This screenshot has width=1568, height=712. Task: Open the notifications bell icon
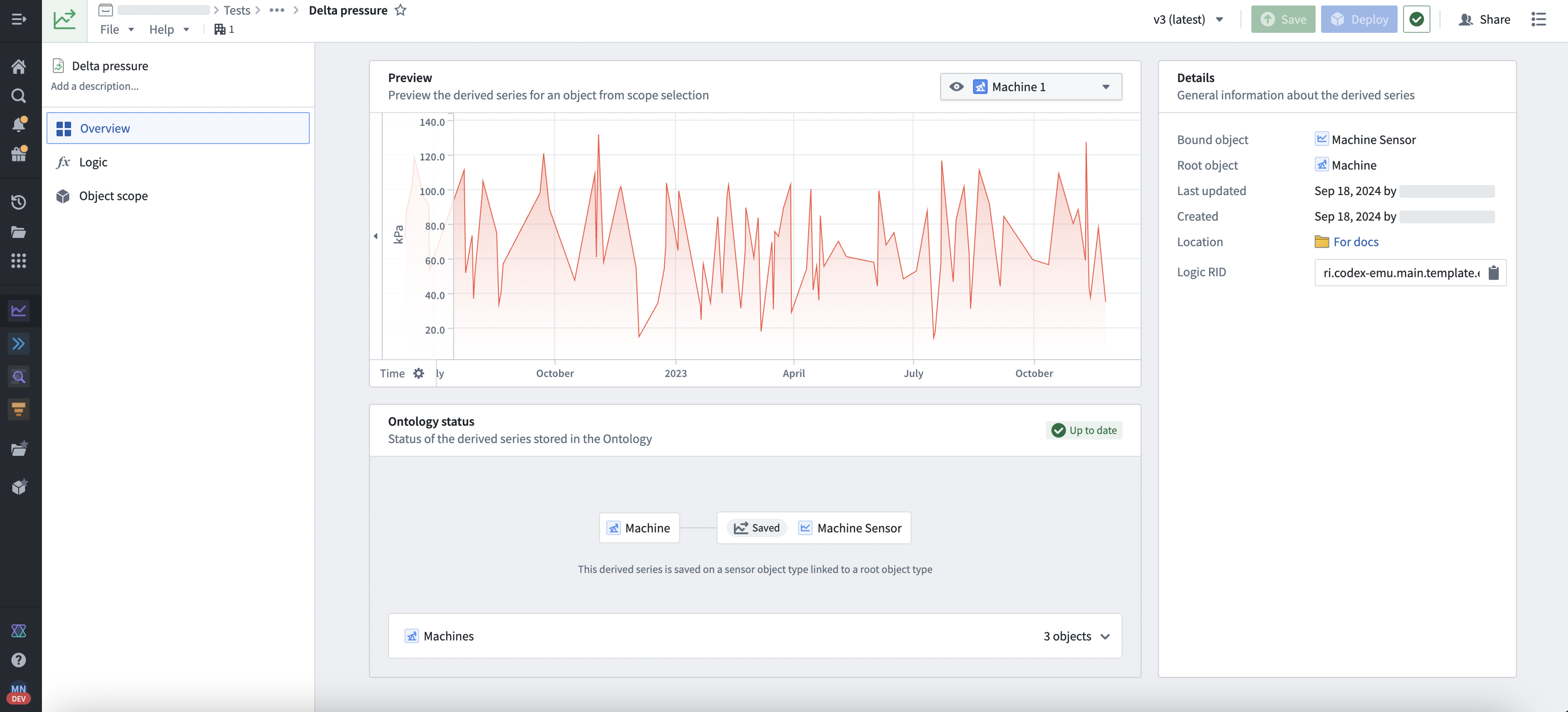tap(19, 124)
